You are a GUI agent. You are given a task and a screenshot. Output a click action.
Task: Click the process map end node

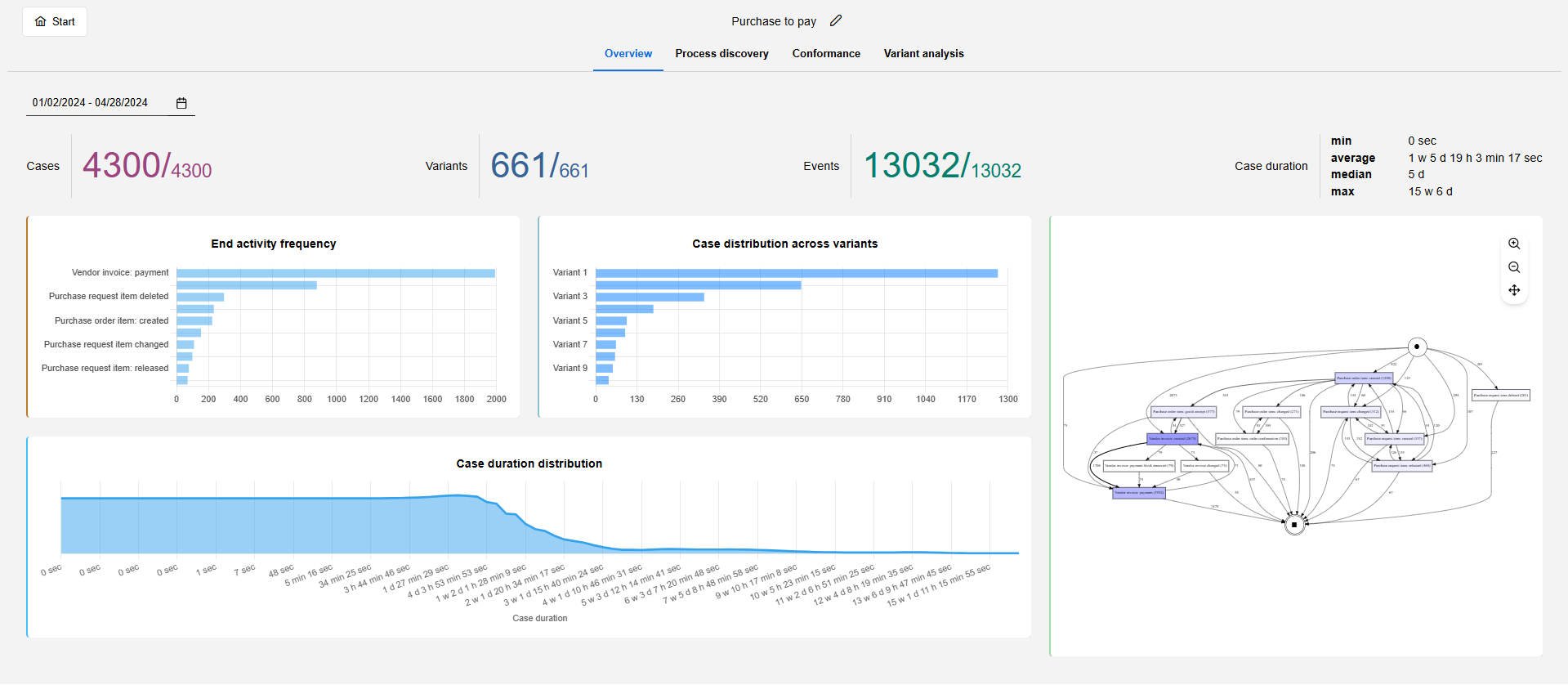(1294, 524)
